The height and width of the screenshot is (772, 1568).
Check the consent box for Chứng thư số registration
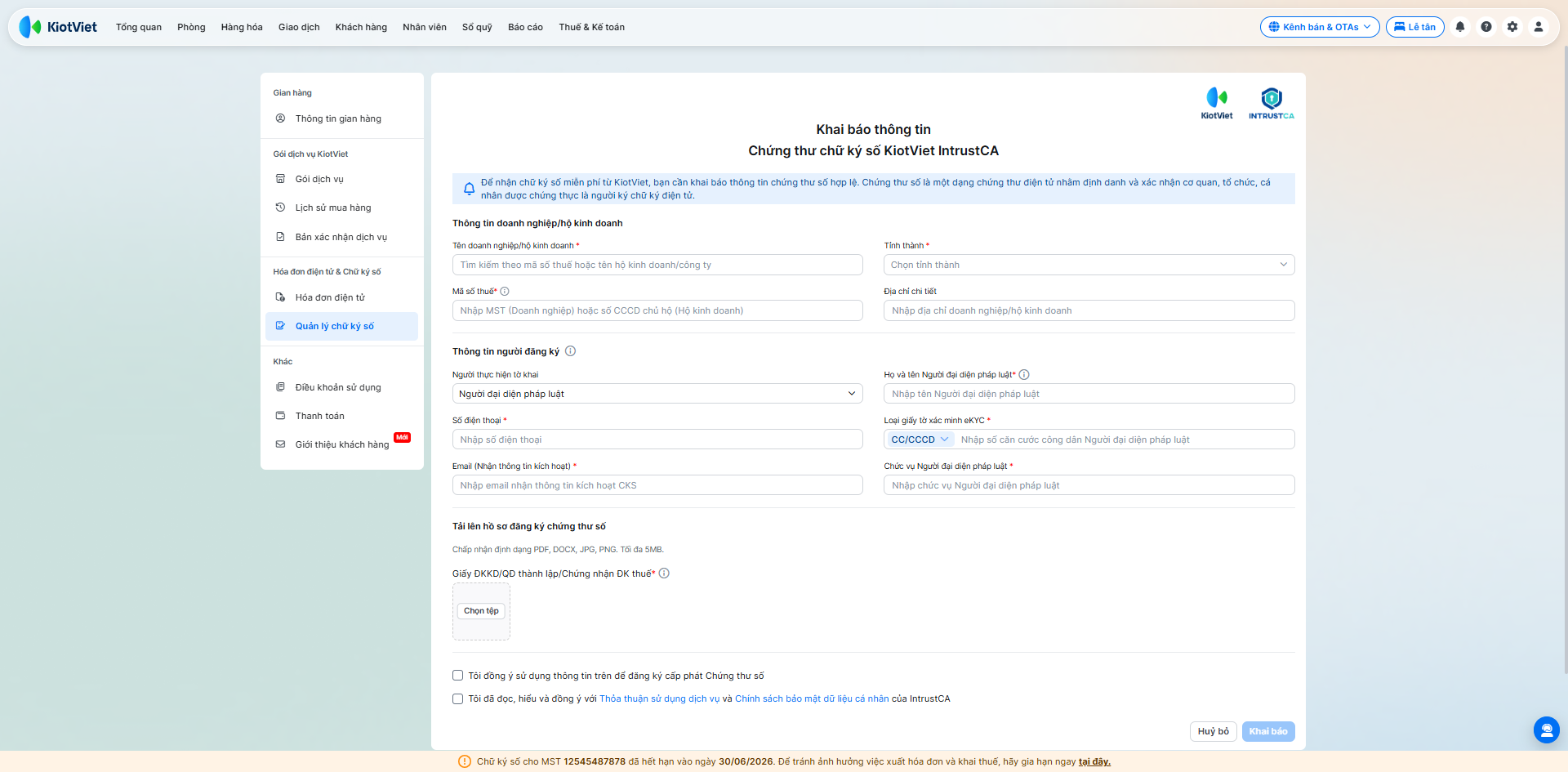pos(458,676)
